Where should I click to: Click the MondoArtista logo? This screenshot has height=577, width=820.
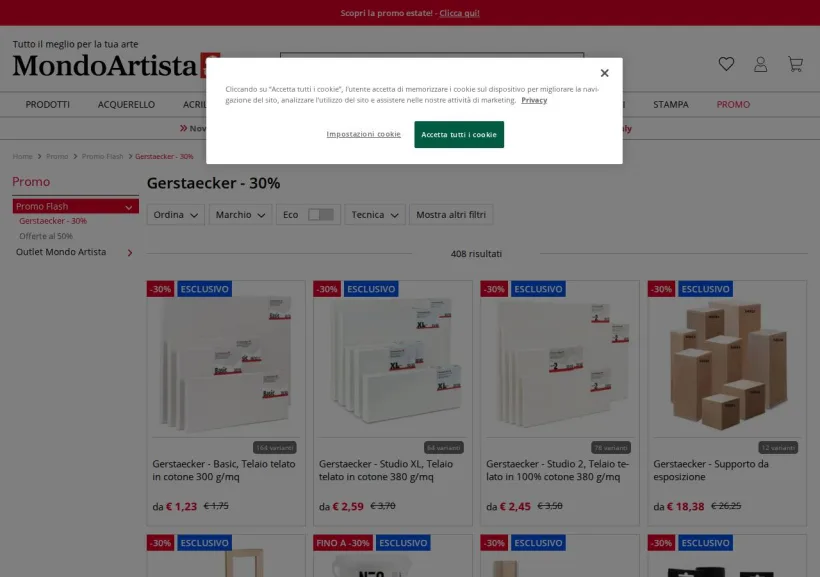116,65
